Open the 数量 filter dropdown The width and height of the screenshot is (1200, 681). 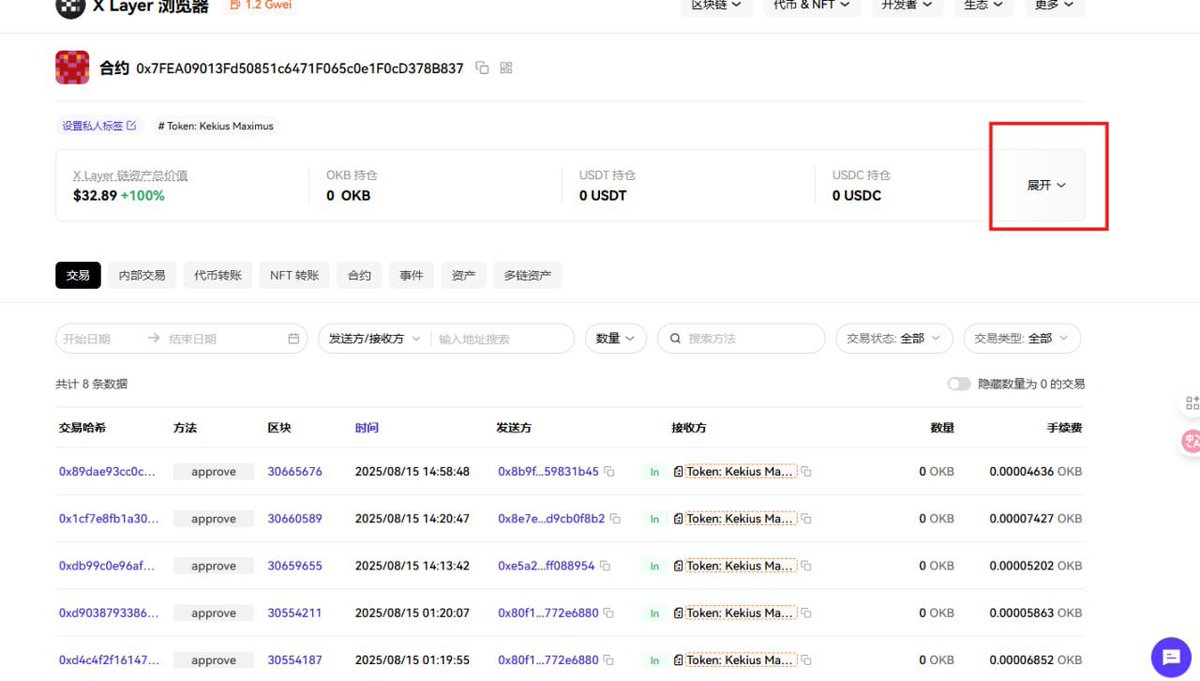coord(616,339)
